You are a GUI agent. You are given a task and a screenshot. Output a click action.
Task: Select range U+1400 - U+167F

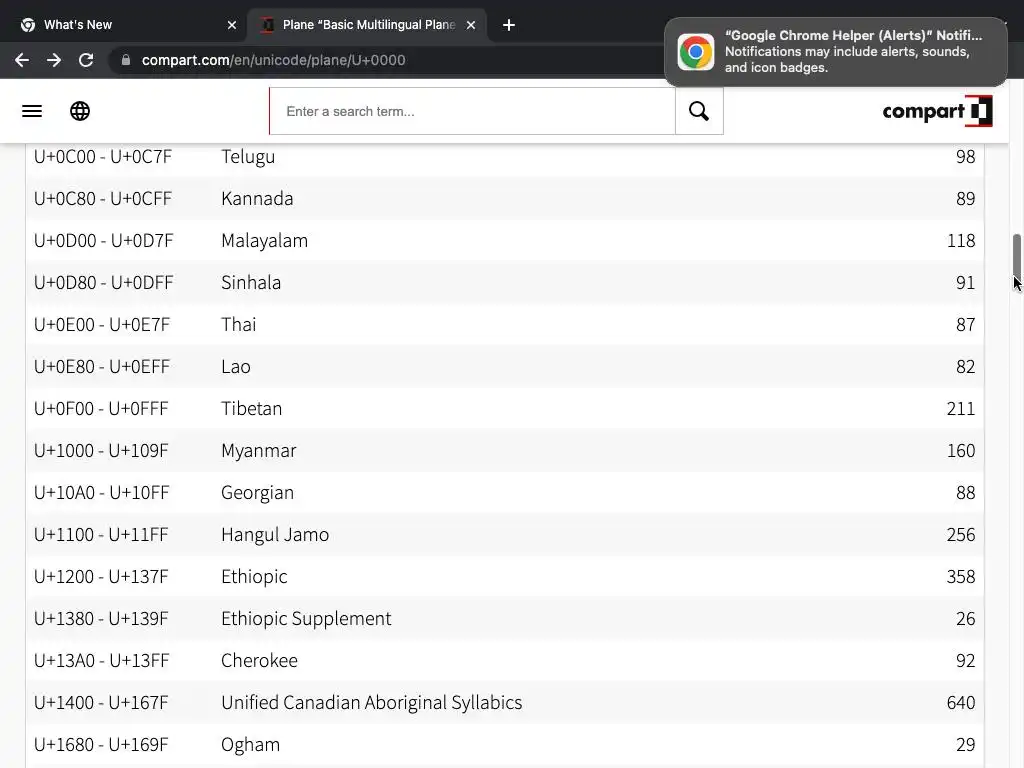click(101, 703)
